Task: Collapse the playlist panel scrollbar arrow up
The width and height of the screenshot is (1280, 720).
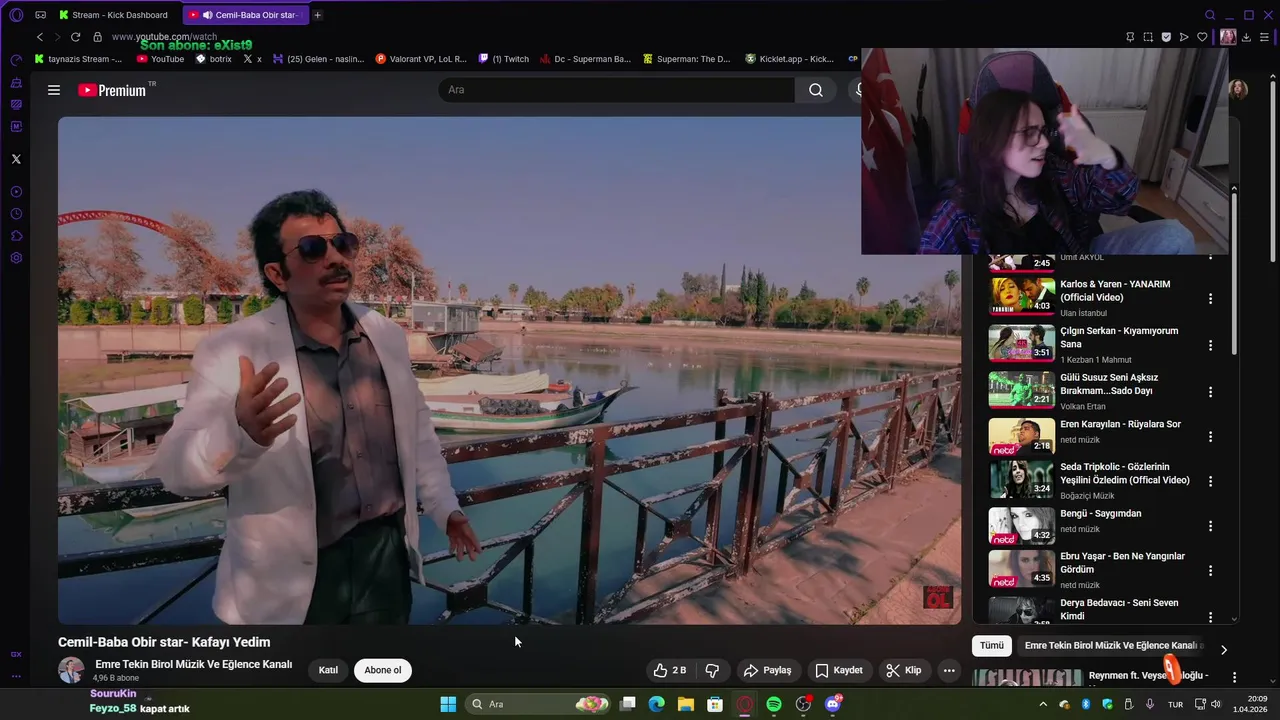Action: point(1234,188)
